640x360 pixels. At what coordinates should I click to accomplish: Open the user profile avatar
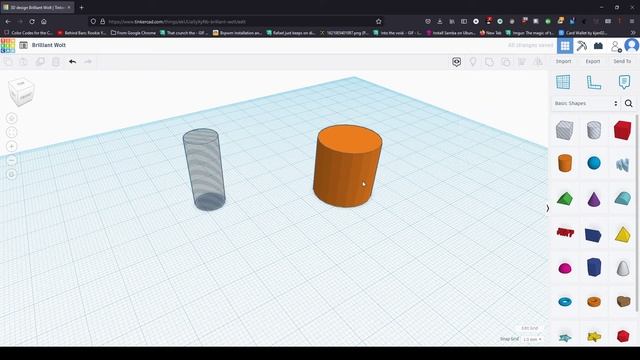click(632, 46)
